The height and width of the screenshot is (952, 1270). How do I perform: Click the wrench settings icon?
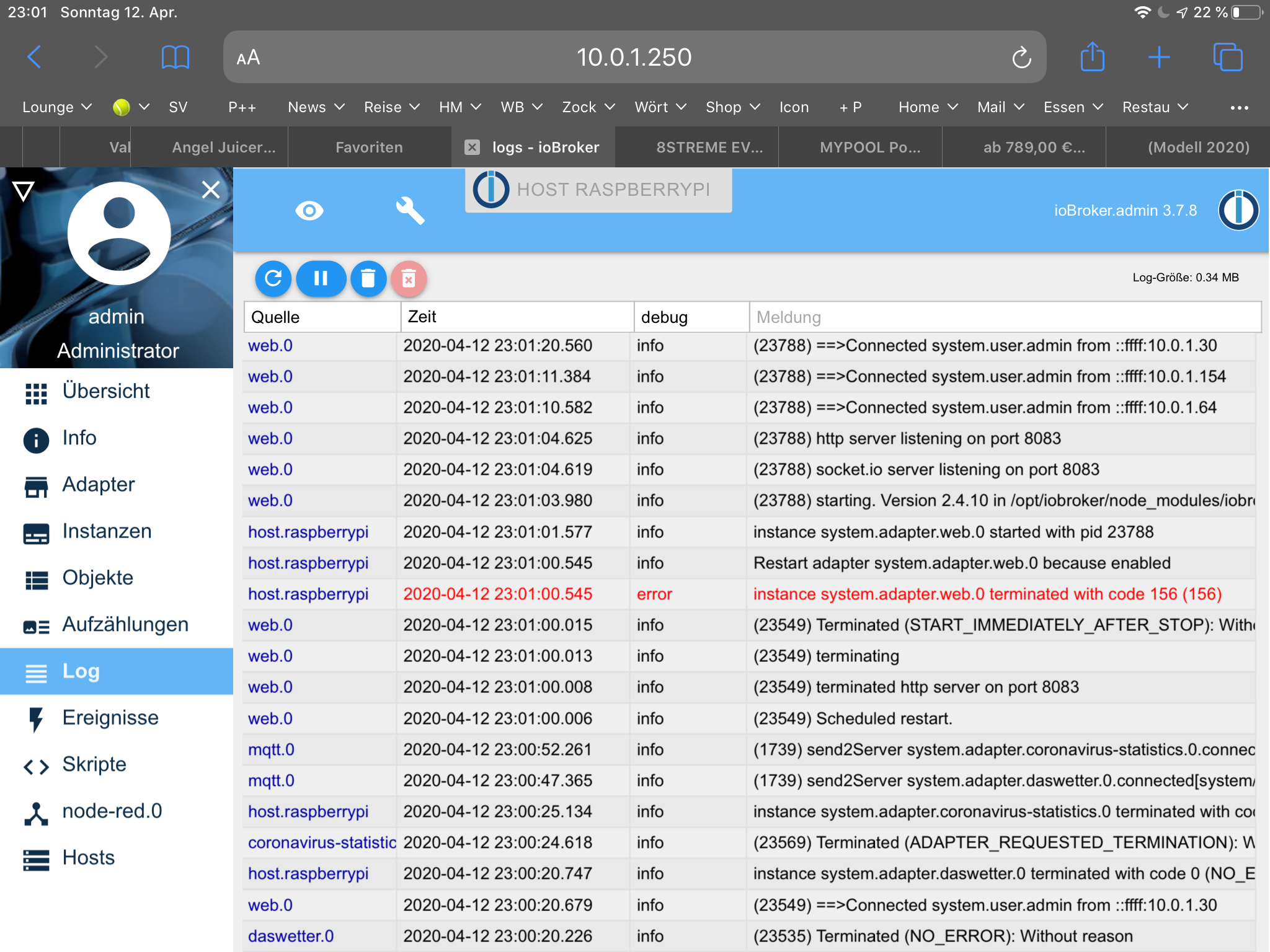[410, 211]
